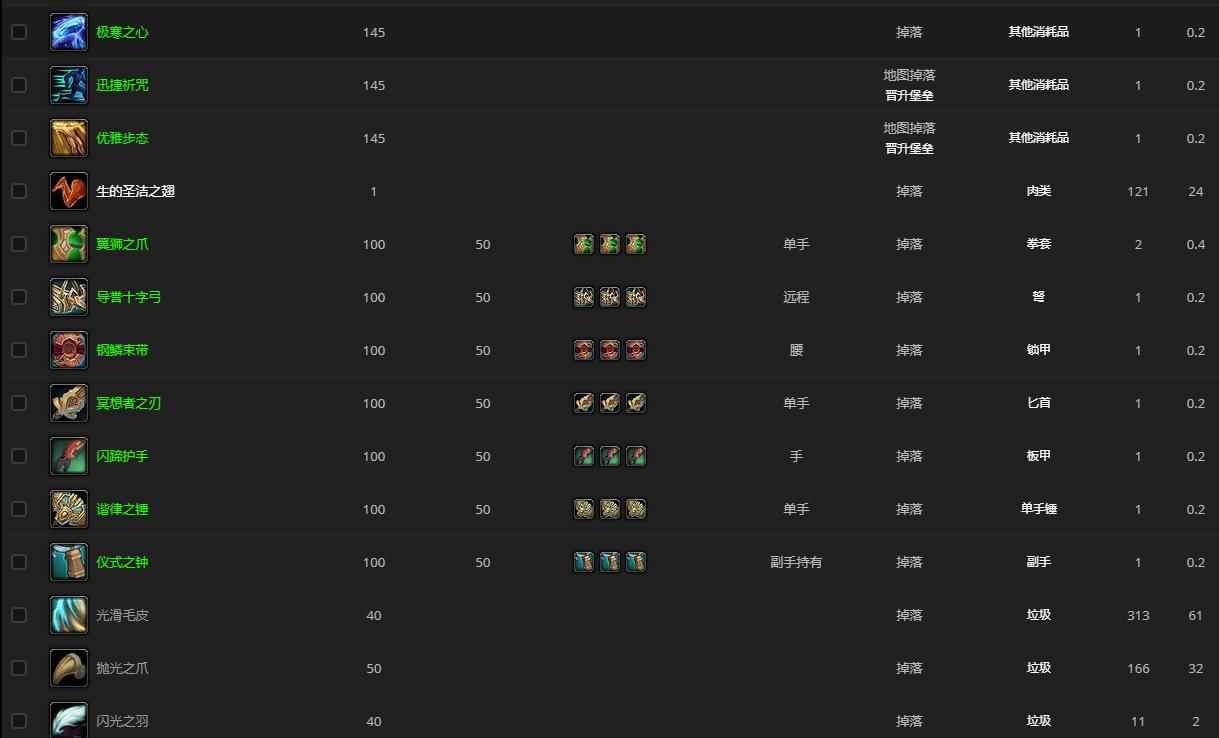
Task: Click leftmost small variant icon in 翼狮之爪 row
Action: (584, 244)
